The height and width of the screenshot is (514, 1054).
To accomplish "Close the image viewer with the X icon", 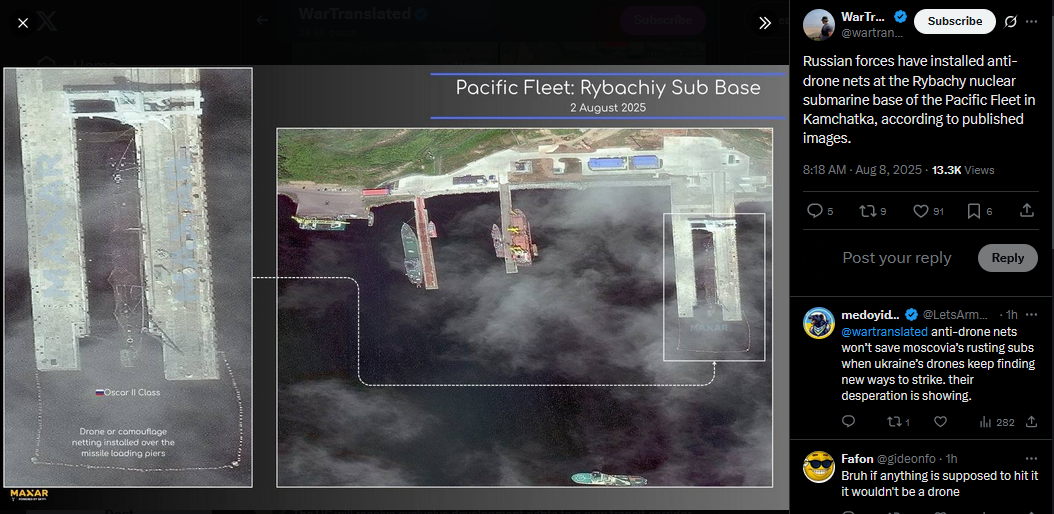I will (x=23, y=23).
